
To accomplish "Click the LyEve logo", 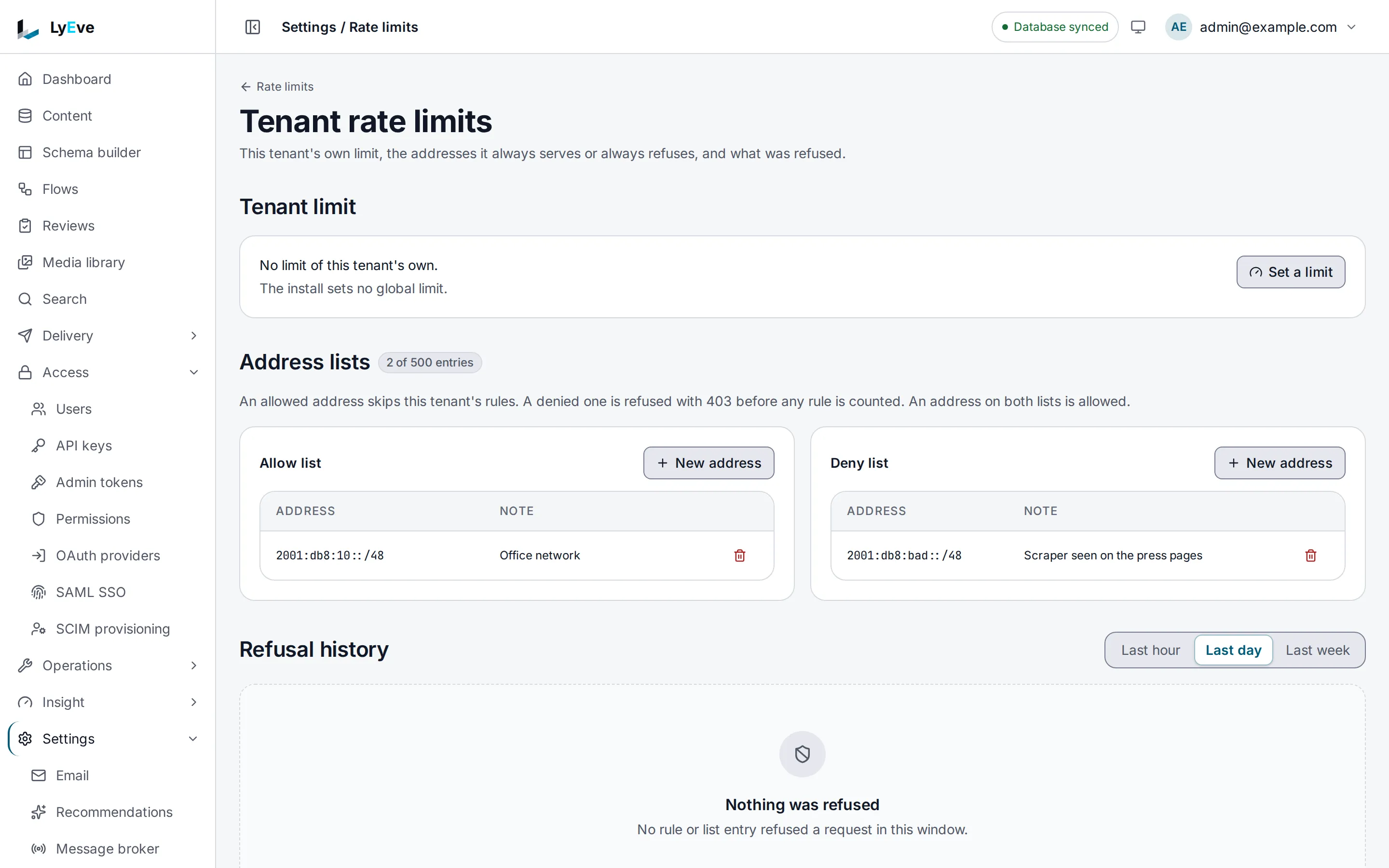I will (x=55, y=27).
